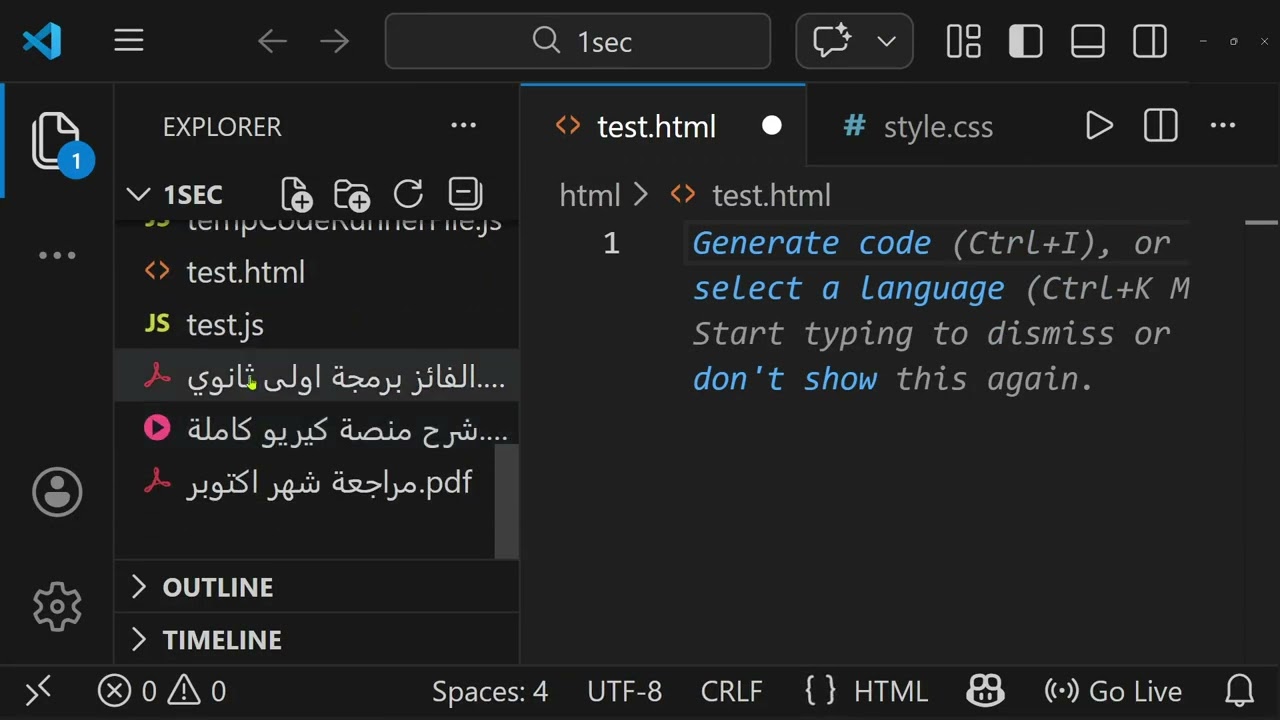Viewport: 1280px width, 720px height.
Task: Create a new folder in 1SEC
Action: pyautogui.click(x=352, y=194)
